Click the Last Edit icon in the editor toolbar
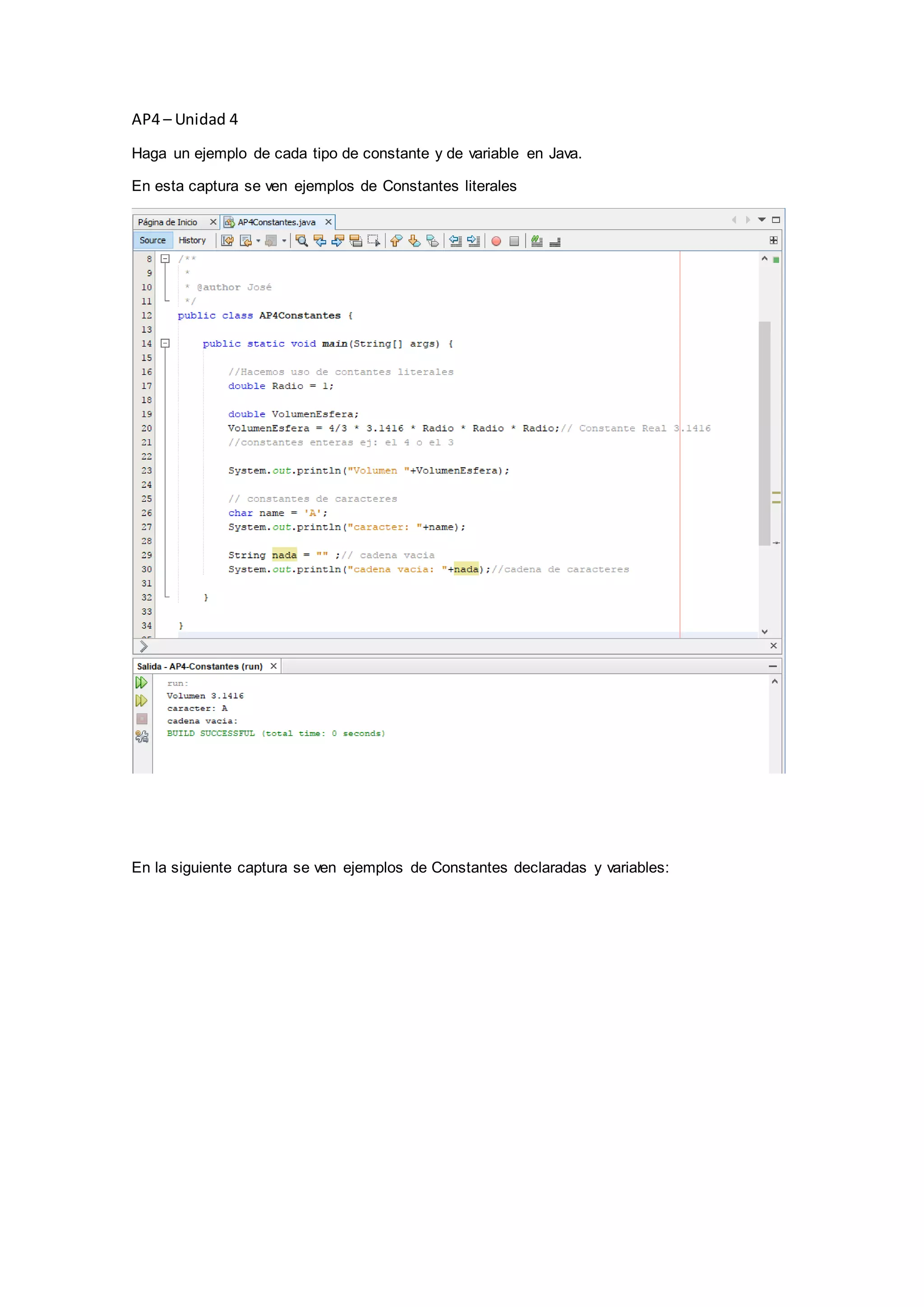Viewport: 924px width, 1307px height. tap(227, 241)
